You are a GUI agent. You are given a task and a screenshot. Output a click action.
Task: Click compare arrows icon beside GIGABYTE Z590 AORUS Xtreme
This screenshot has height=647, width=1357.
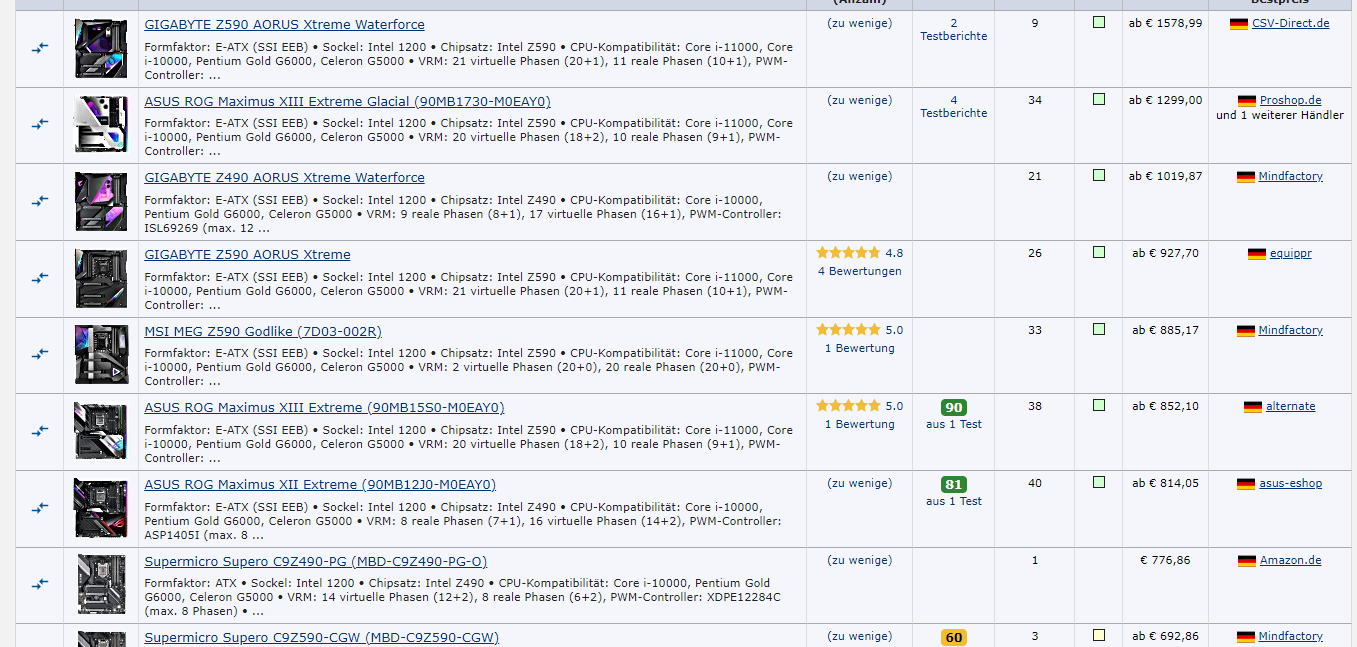click(40, 278)
